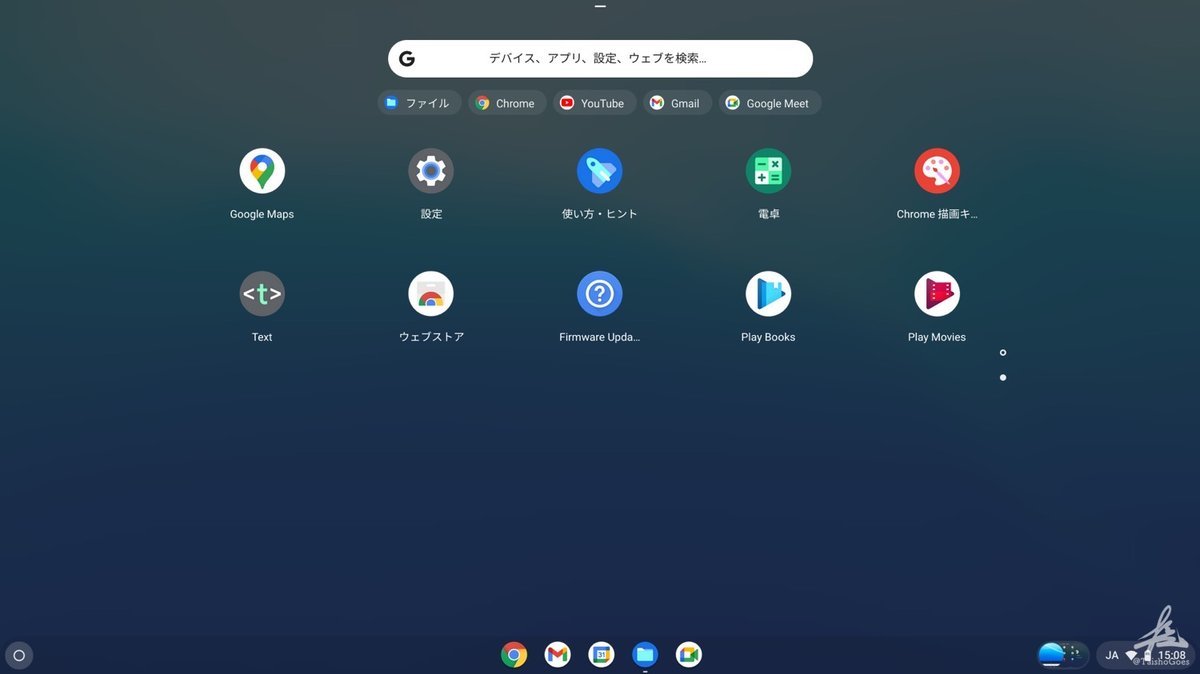Image resolution: width=1200 pixels, height=674 pixels.
Task: Open Gmail from the shelf
Action: coord(557,654)
